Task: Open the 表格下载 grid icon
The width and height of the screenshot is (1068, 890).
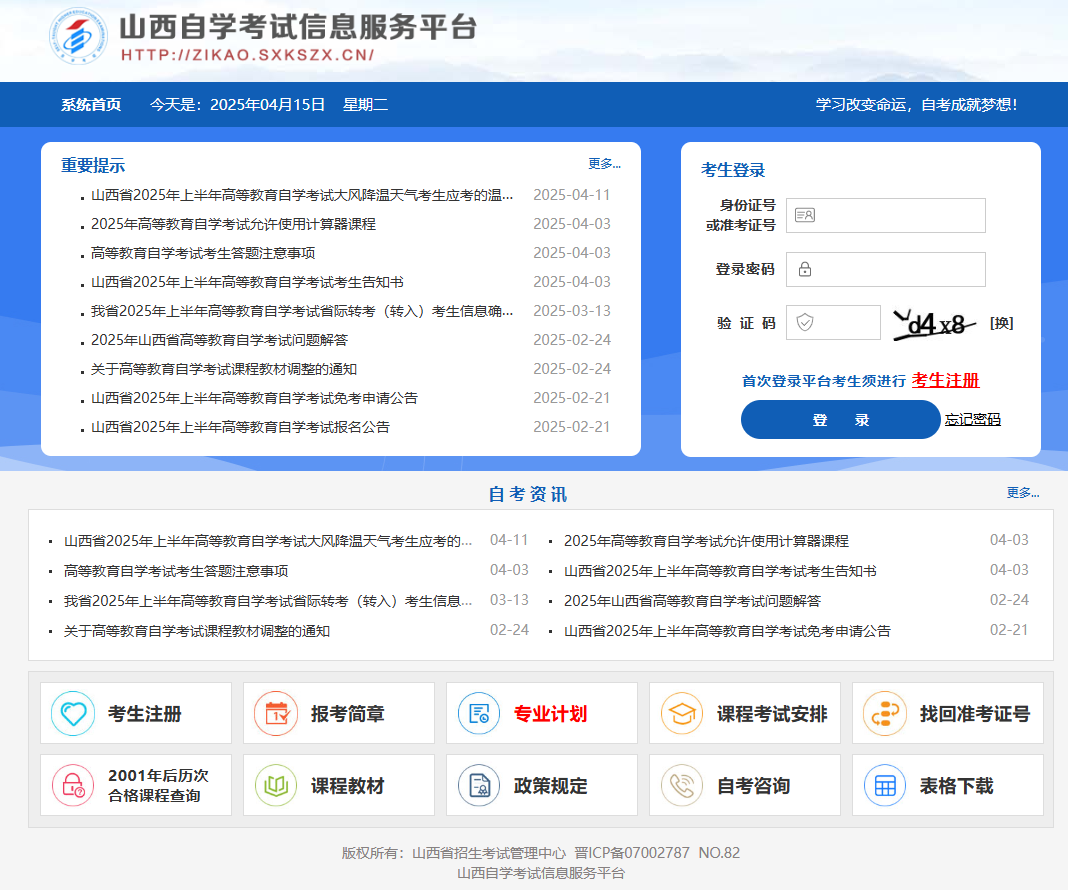Action: tap(884, 784)
